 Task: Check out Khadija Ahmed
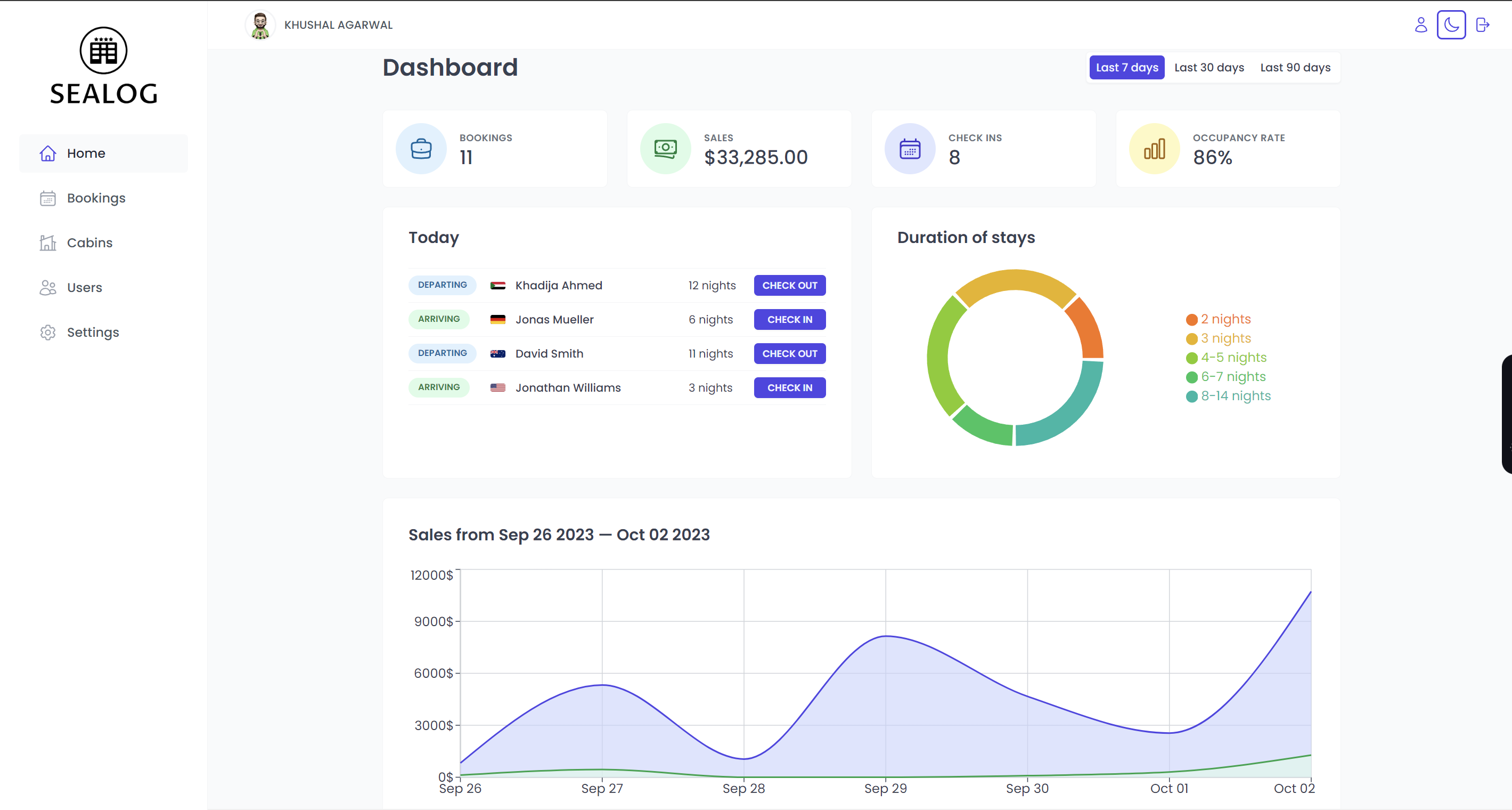[789, 286]
